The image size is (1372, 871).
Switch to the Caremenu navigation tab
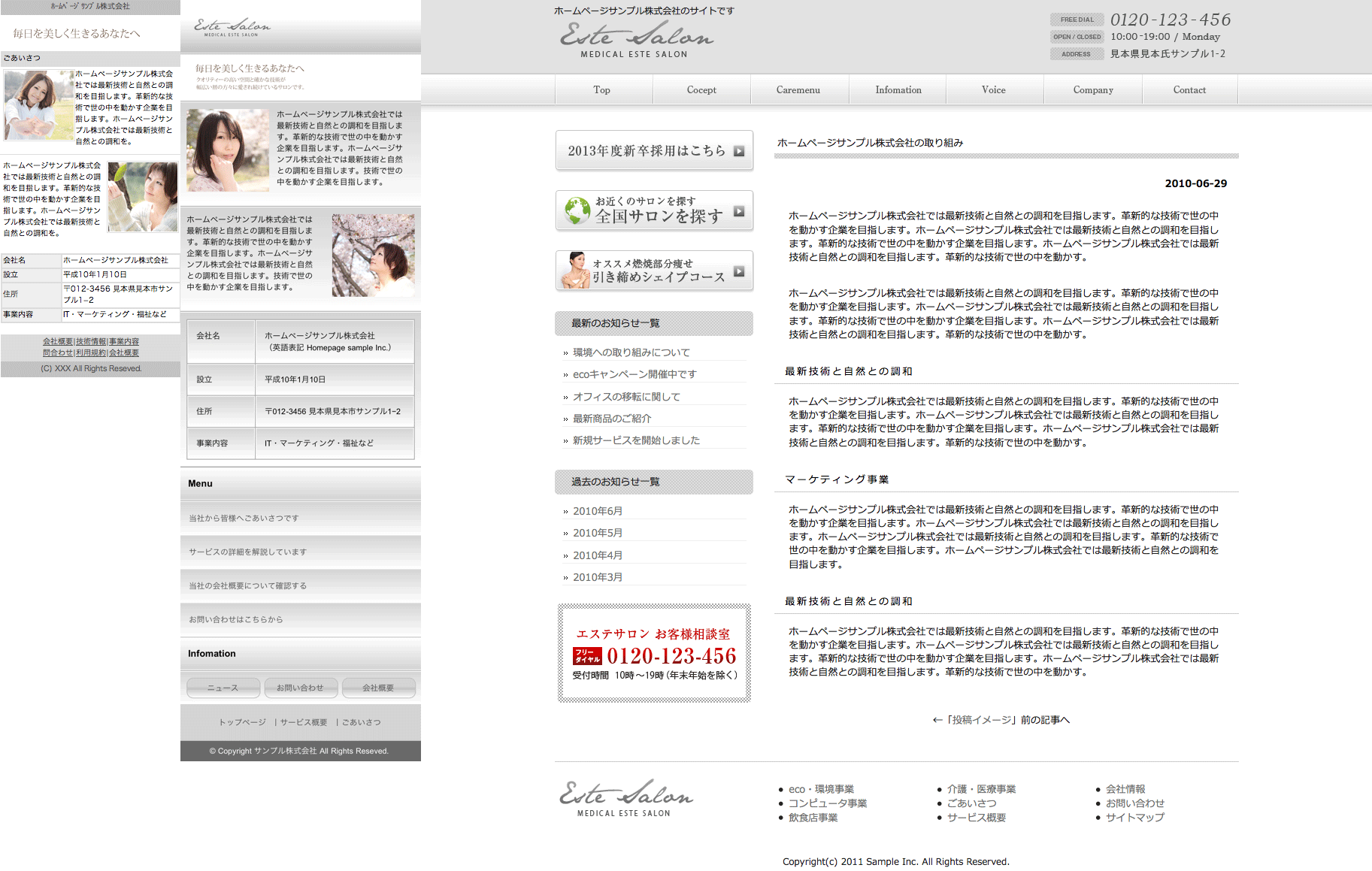pos(798,90)
